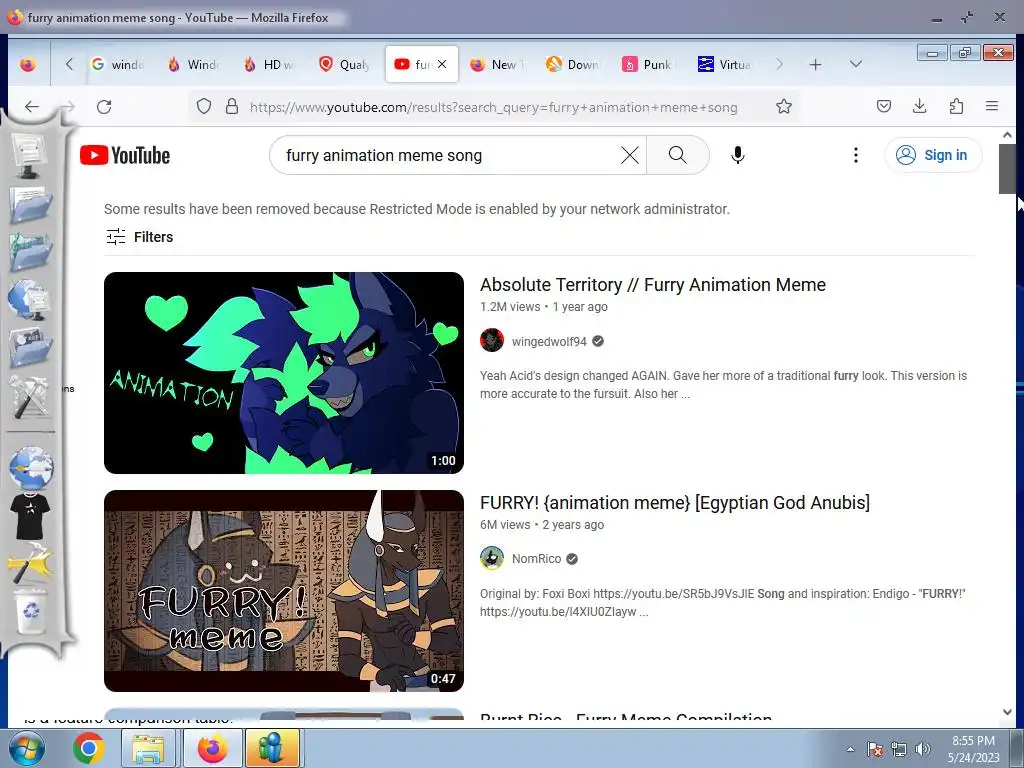
Task: Open 'Absolute Territory // Furry Animation Meme' title
Action: 652,285
